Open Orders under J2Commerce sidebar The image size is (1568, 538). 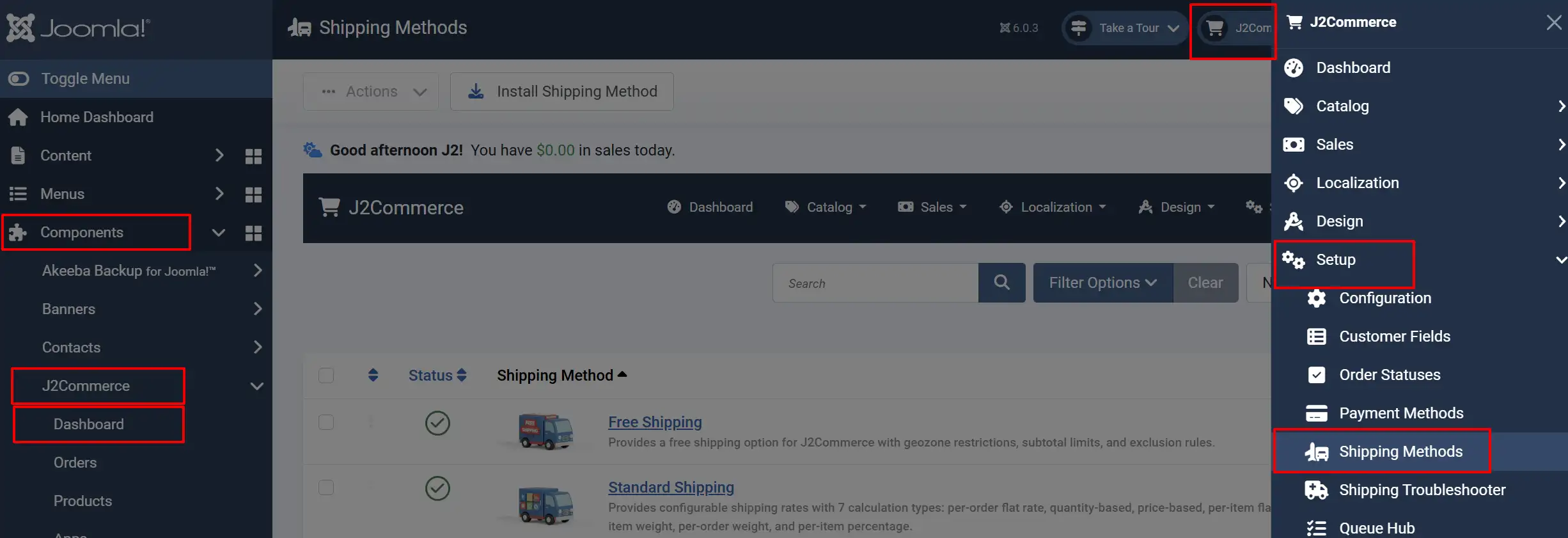click(75, 463)
